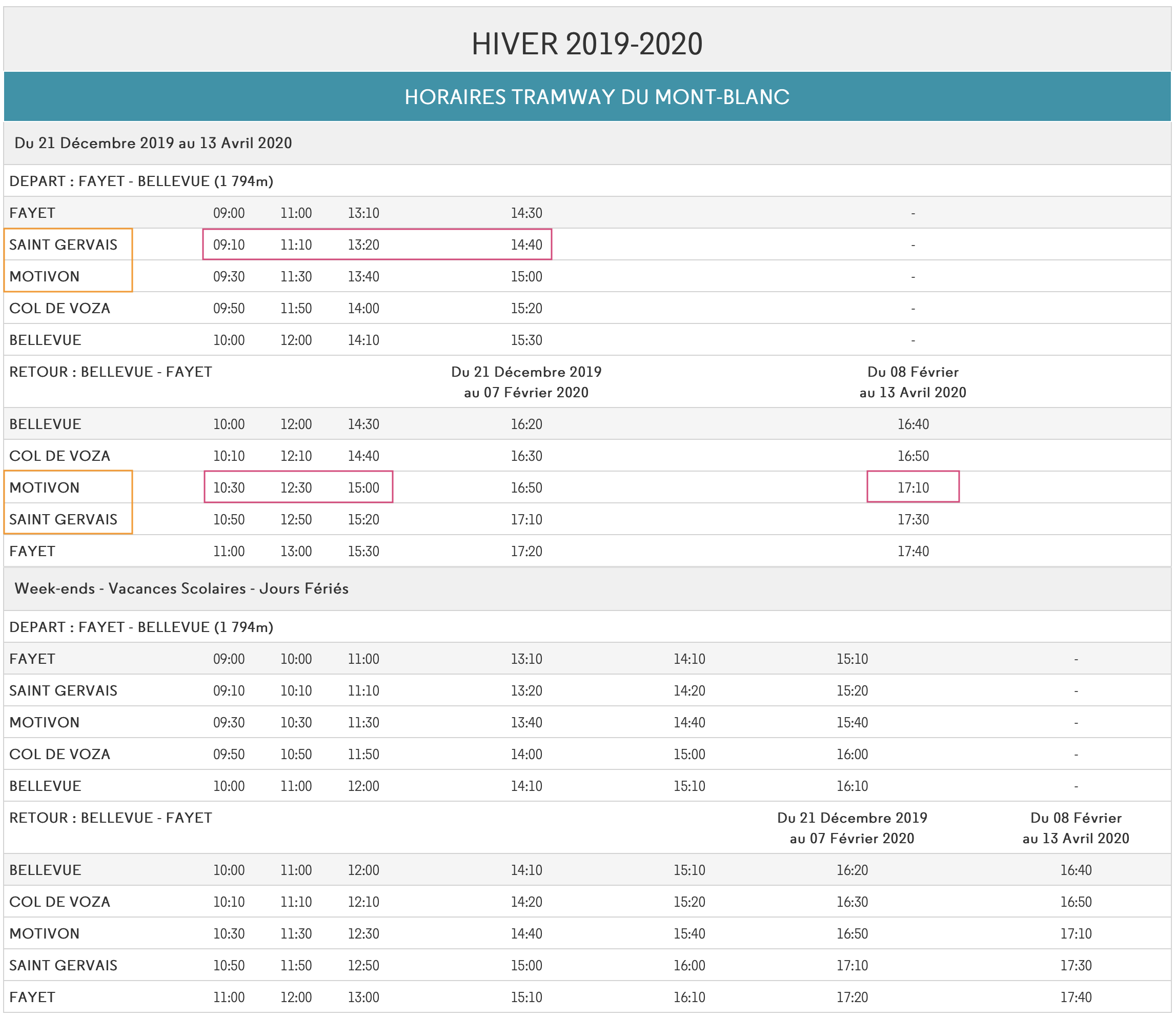Select 12:30 in the Week-ends MOTIVON row

(x=363, y=933)
